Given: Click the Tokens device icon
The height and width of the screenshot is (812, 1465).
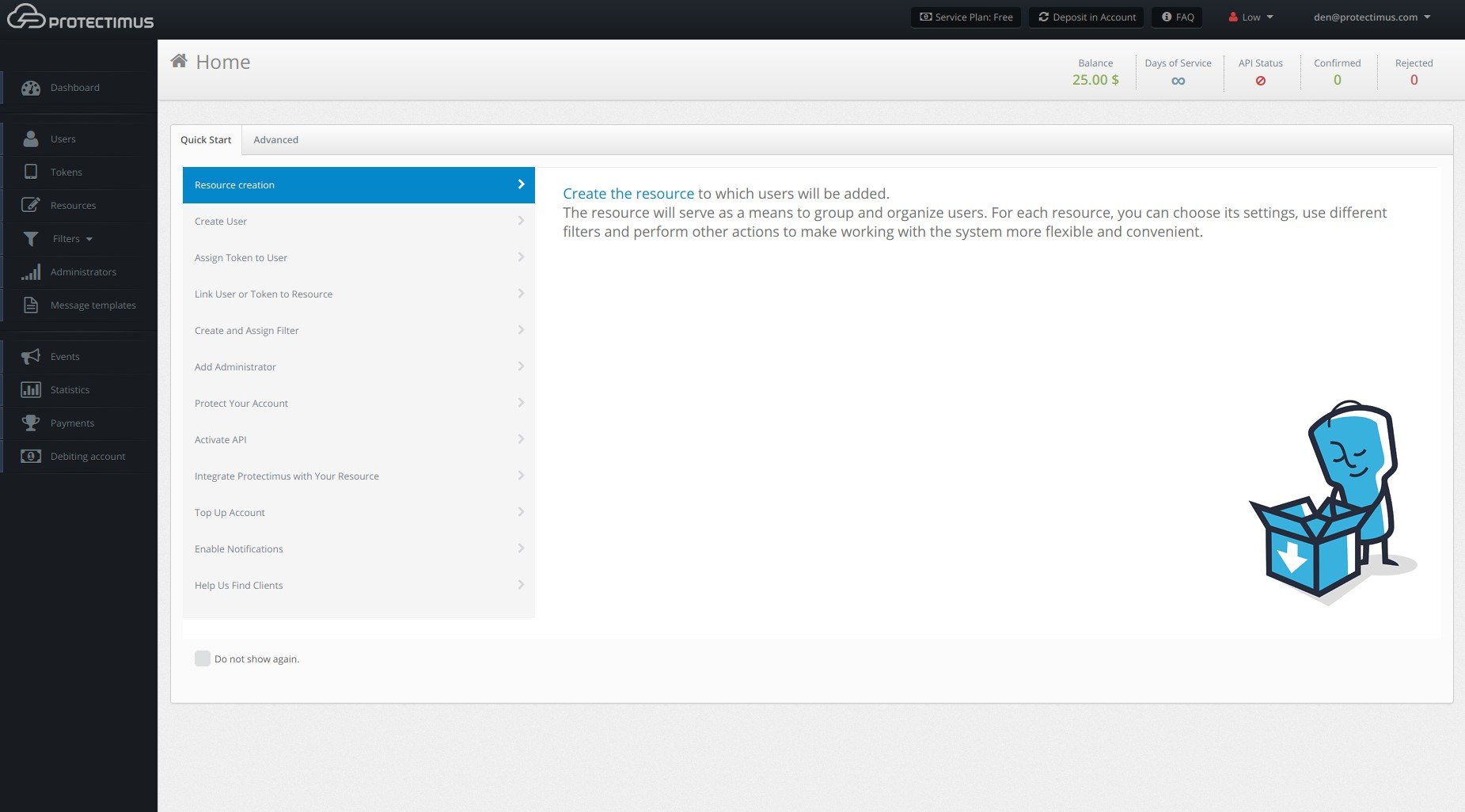Looking at the screenshot, I should [x=31, y=172].
